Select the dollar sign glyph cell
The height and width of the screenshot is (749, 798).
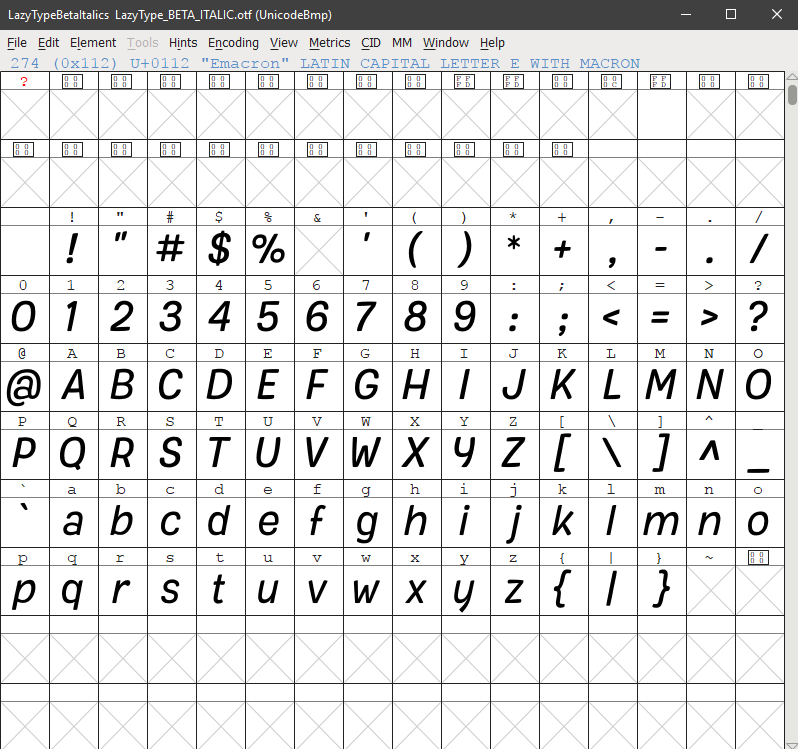tap(219, 250)
